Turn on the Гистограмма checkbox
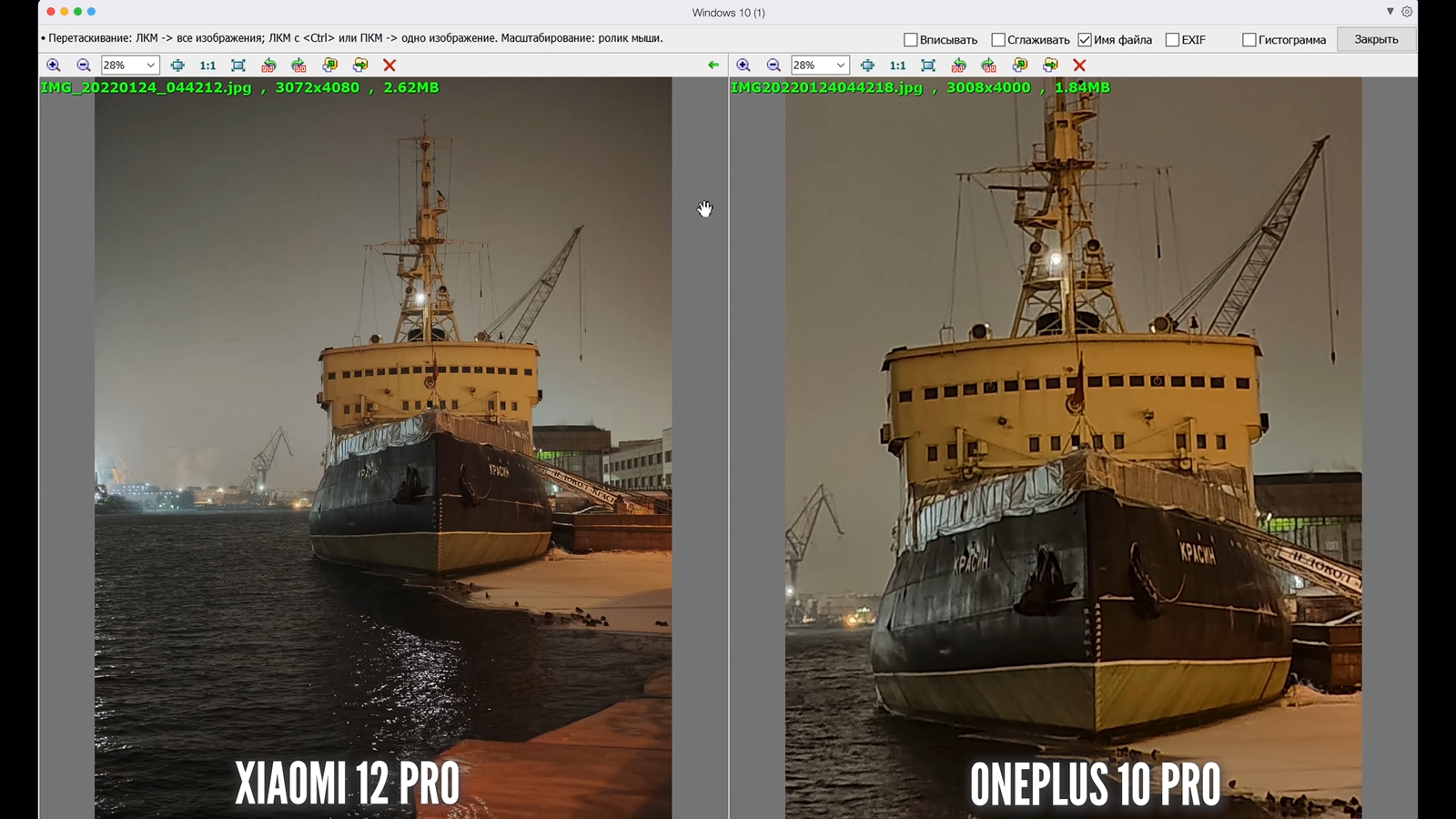1456x819 pixels. tap(1249, 40)
